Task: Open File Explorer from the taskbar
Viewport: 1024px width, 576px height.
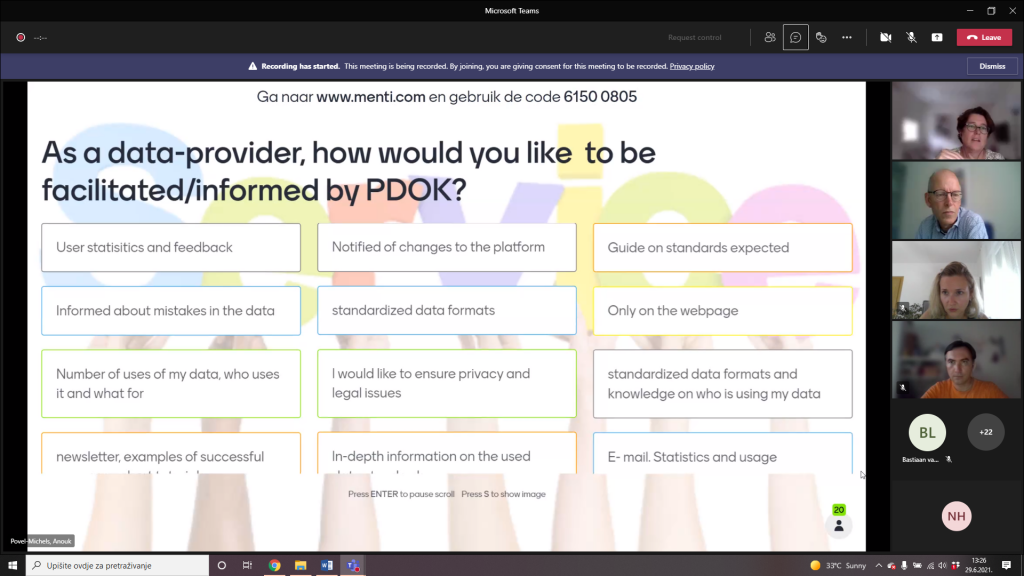Action: coord(300,565)
